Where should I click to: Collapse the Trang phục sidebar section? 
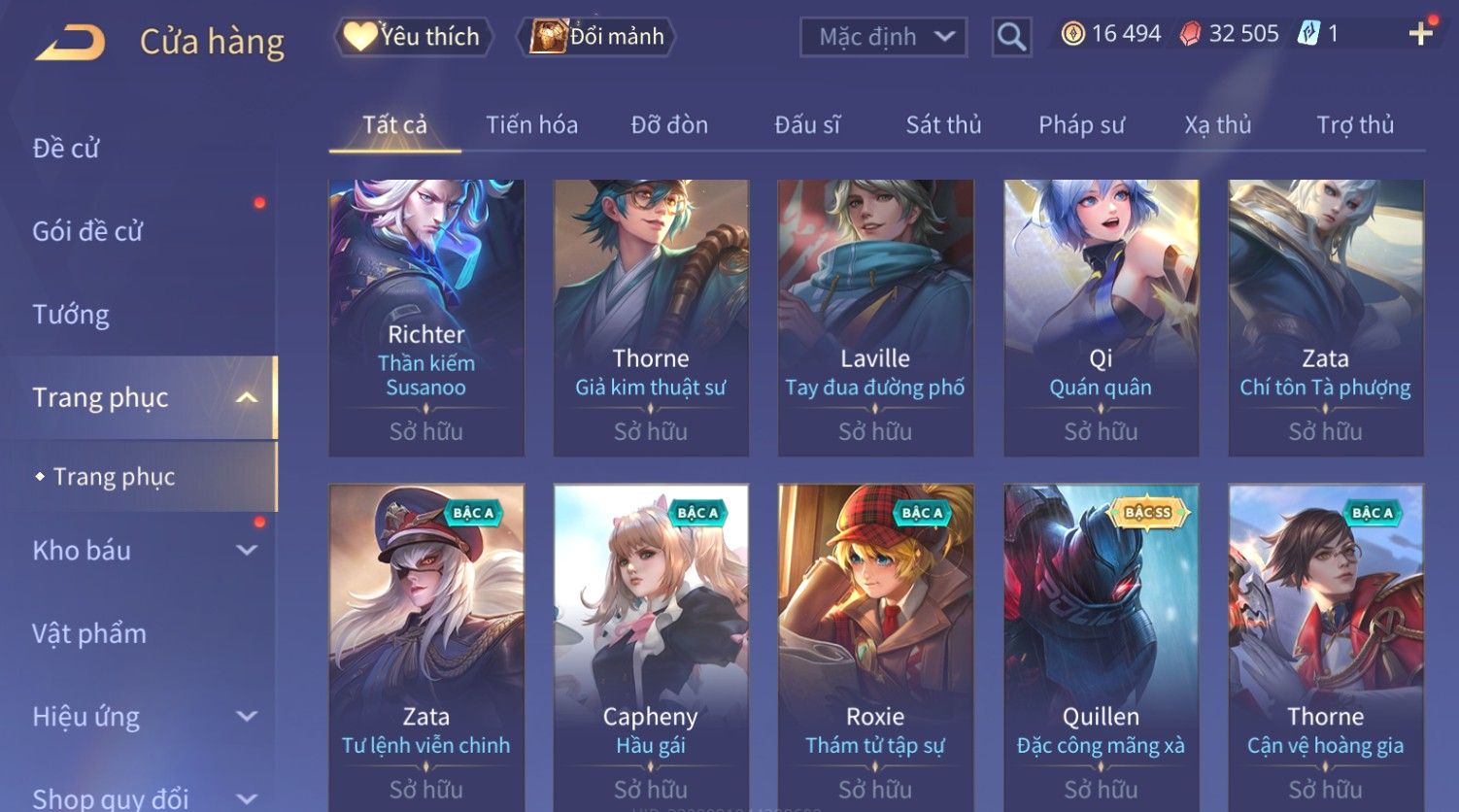pyautogui.click(x=247, y=397)
